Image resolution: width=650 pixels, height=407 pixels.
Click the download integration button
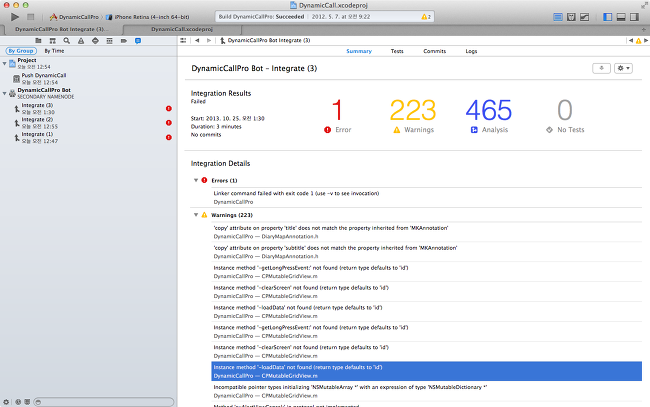click(x=601, y=68)
